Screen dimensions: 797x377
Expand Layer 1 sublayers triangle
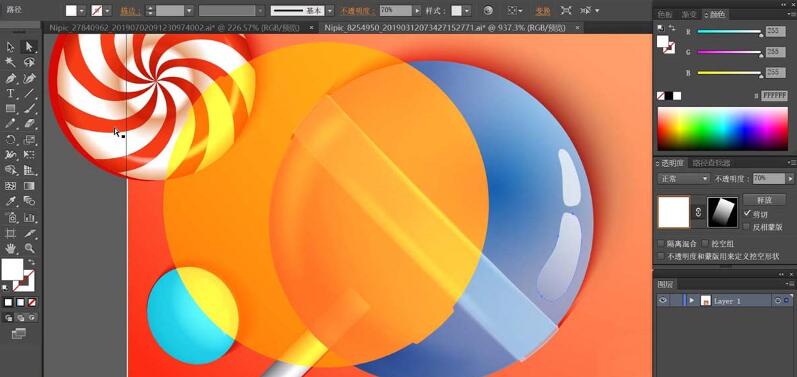tap(691, 301)
